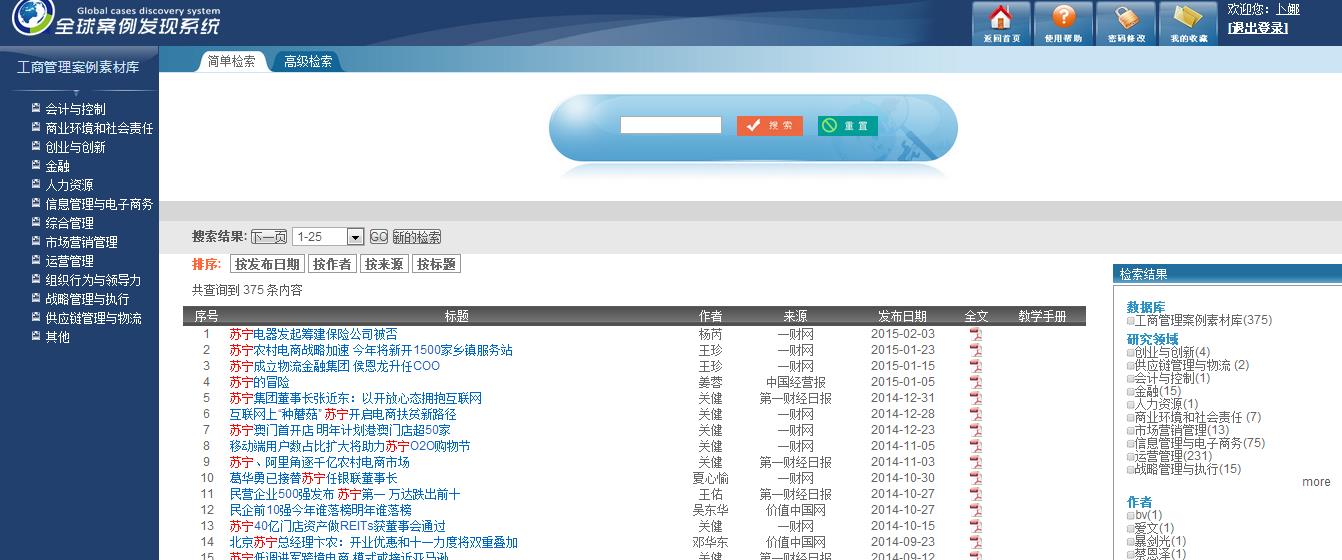The image size is (1342, 560).
Task: Tick the 会计与控制(1) filter checkbox
Action: pyautogui.click(x=1130, y=378)
